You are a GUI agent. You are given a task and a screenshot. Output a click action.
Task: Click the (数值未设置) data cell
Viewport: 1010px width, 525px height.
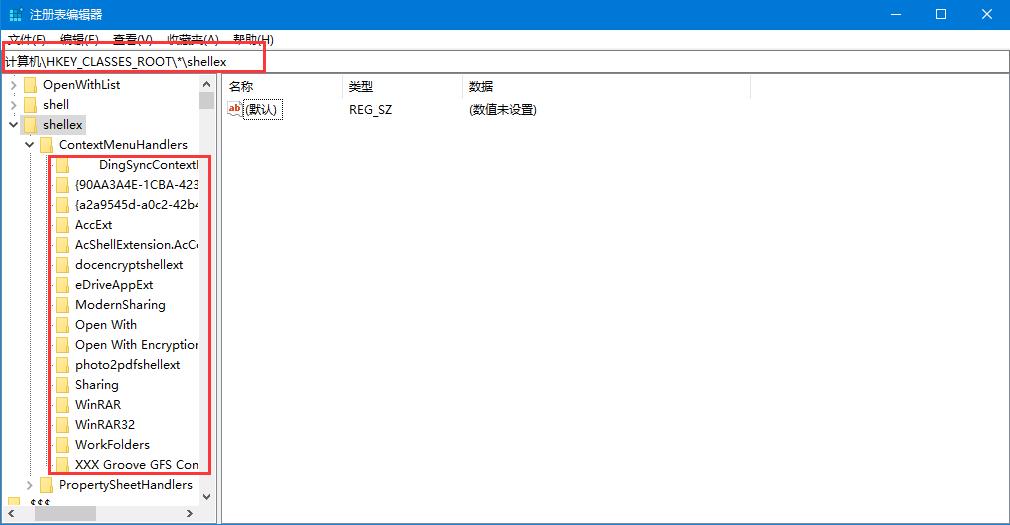pyautogui.click(x=503, y=110)
